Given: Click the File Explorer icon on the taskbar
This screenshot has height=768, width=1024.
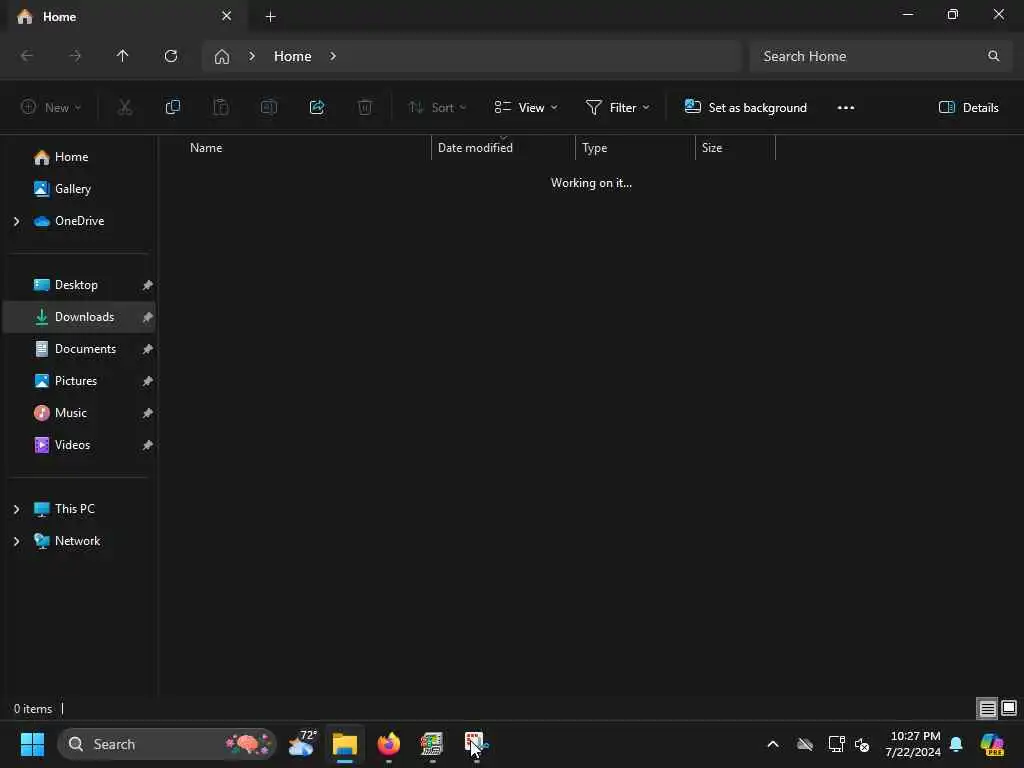Looking at the screenshot, I should point(345,744).
